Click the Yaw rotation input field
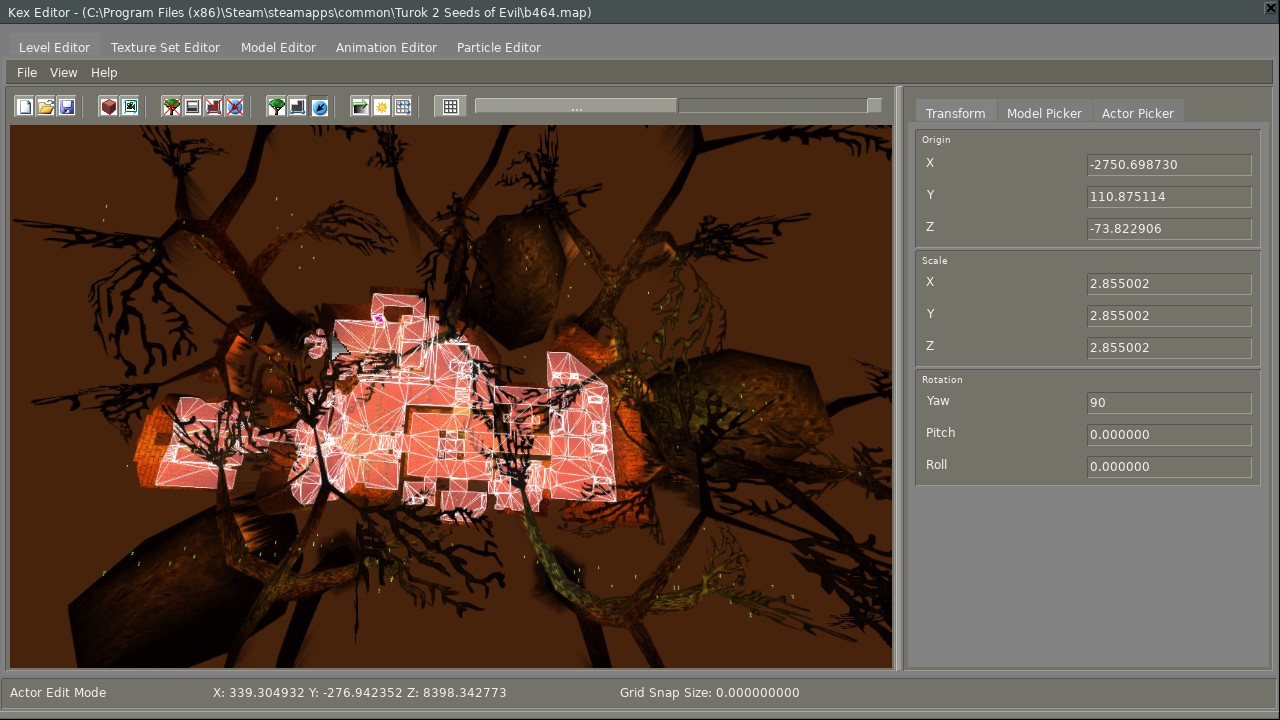This screenshot has width=1280, height=720. (x=1169, y=403)
